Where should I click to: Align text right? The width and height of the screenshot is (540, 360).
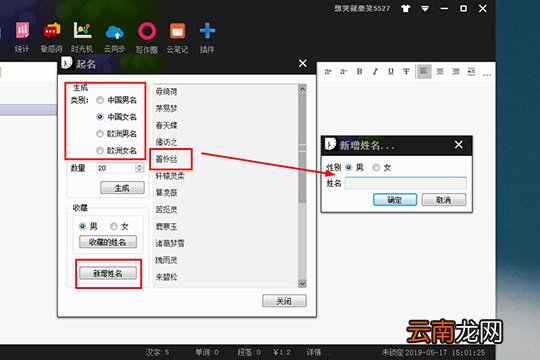tap(456, 72)
